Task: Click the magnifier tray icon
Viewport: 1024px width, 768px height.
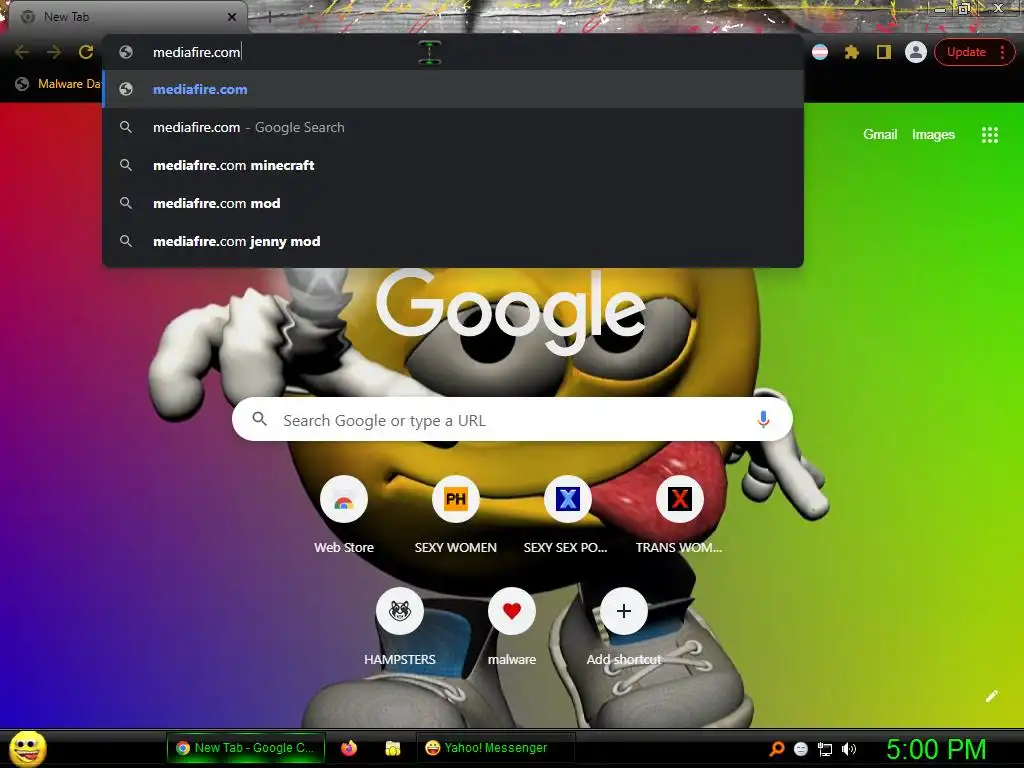Action: pos(776,749)
